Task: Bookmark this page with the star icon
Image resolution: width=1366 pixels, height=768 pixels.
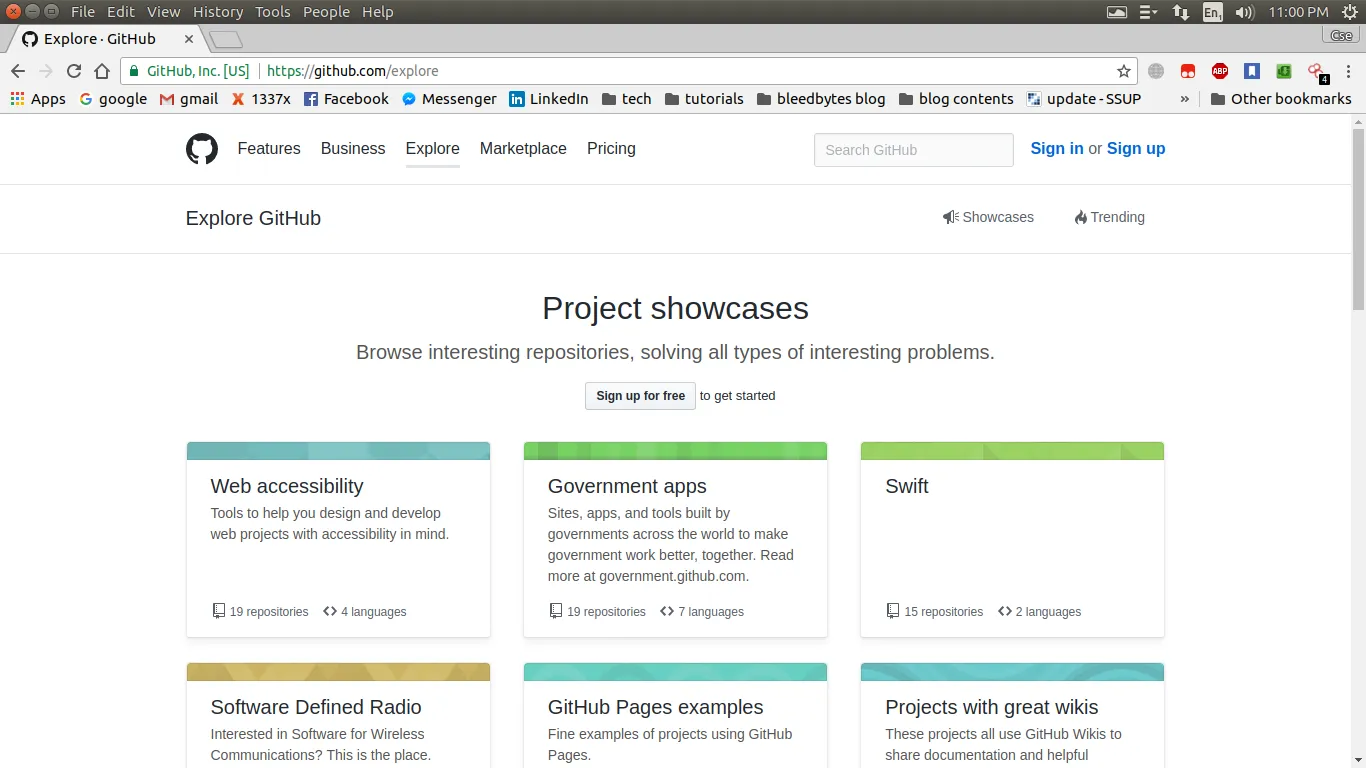Action: point(1124,71)
